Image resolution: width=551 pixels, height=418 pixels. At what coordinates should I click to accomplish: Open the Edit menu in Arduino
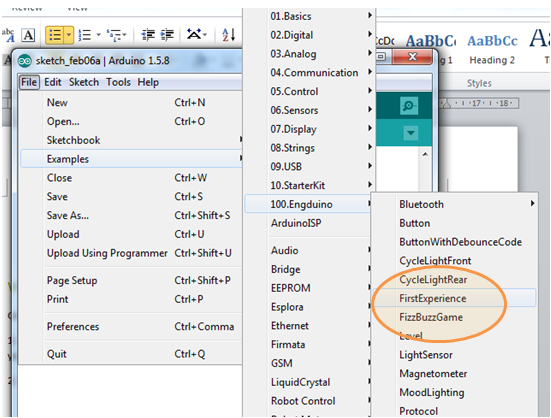(x=53, y=82)
